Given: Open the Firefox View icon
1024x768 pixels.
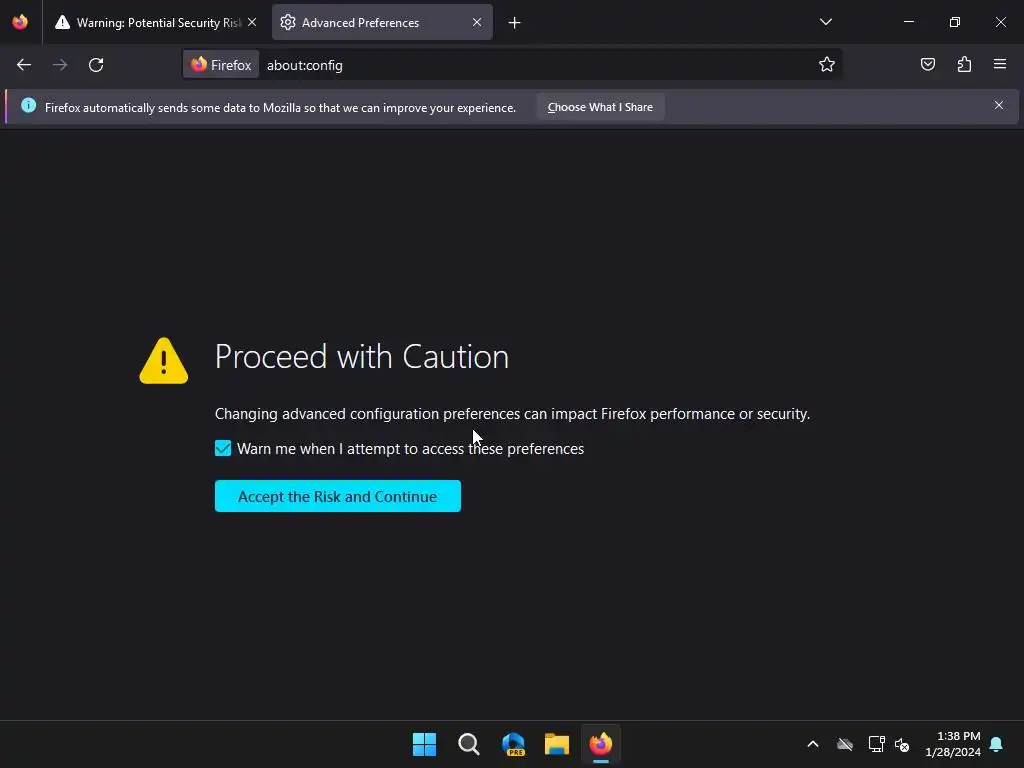Looking at the screenshot, I should point(20,22).
